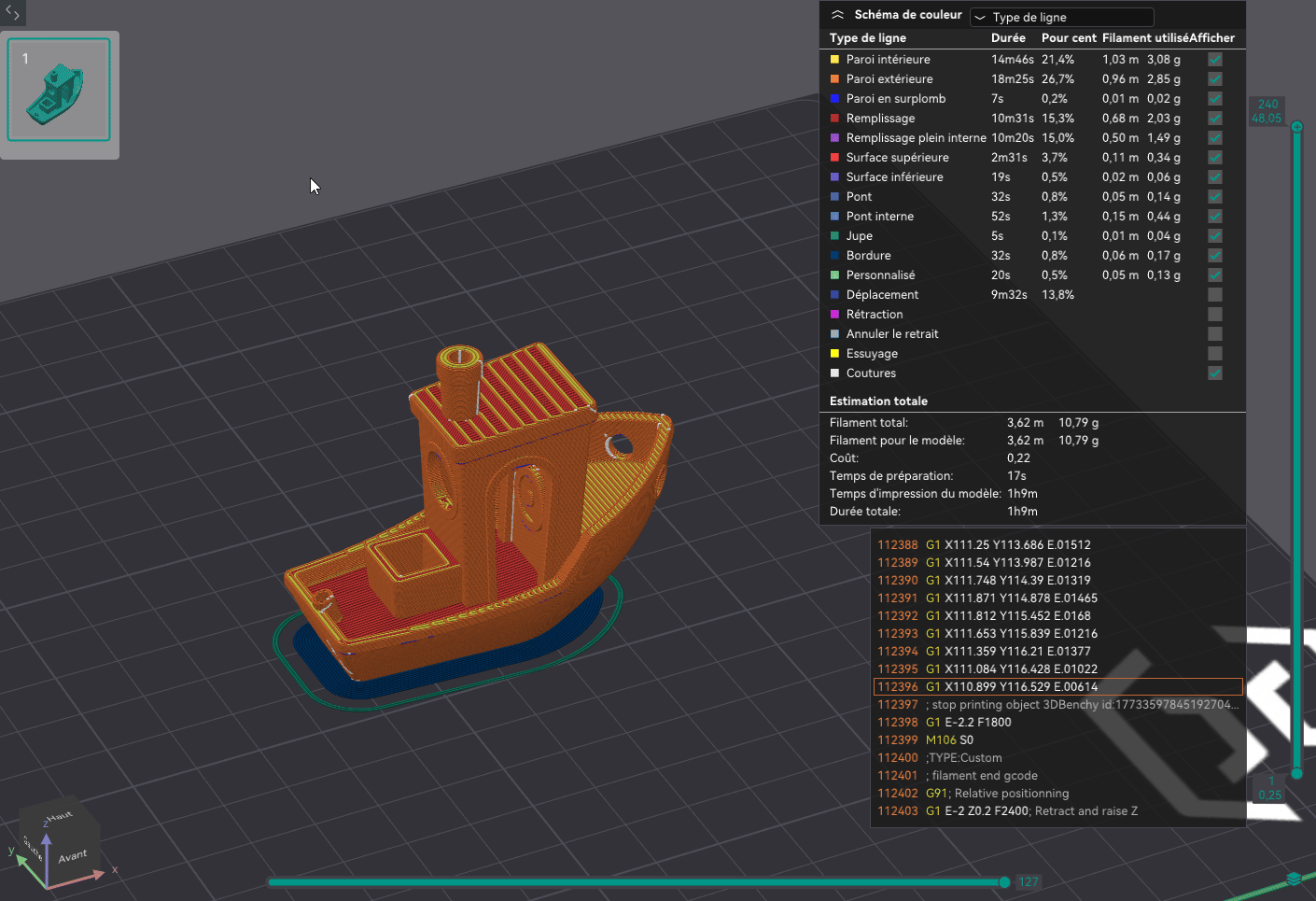Toggle the G-code panel with the angle-brackets icon
1316x901 pixels.
pyautogui.click(x=12, y=13)
